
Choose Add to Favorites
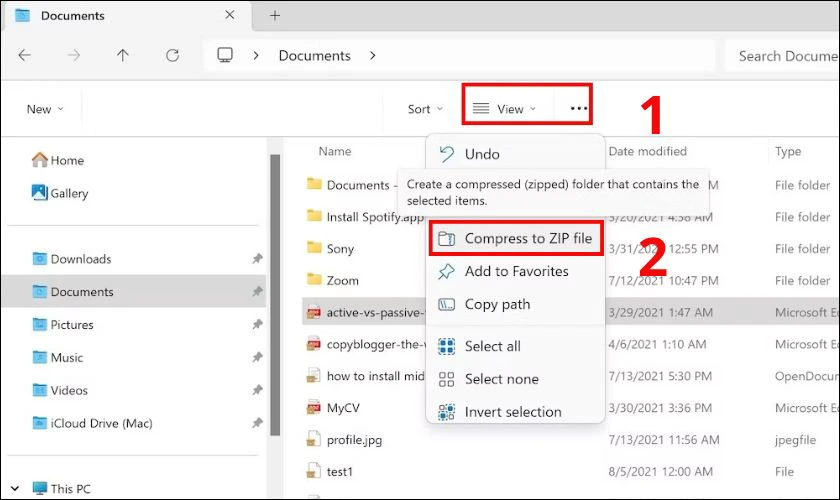(516, 271)
